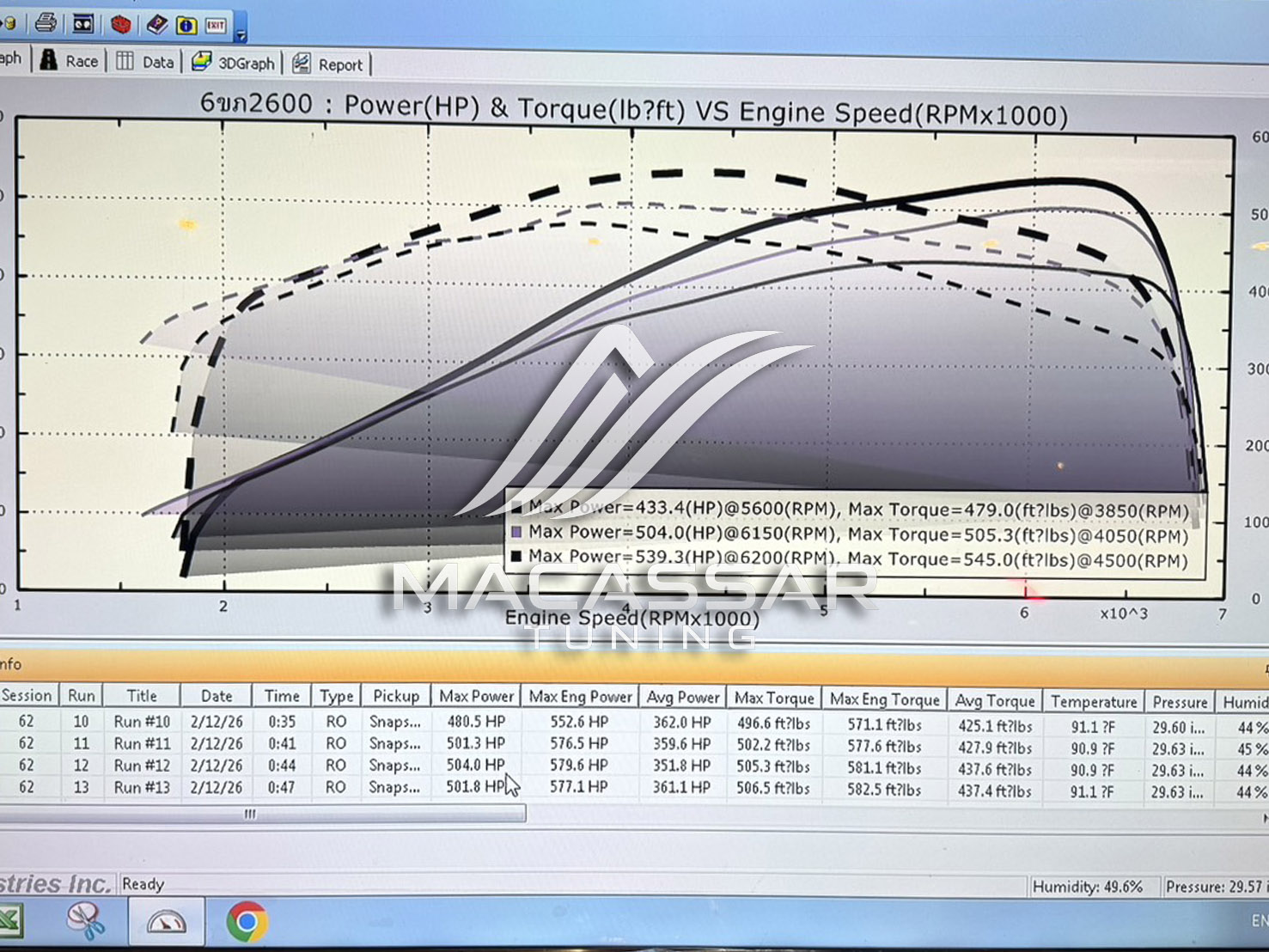Image resolution: width=1269 pixels, height=952 pixels.
Task: Open the 3DGraph tab
Action: tap(234, 62)
